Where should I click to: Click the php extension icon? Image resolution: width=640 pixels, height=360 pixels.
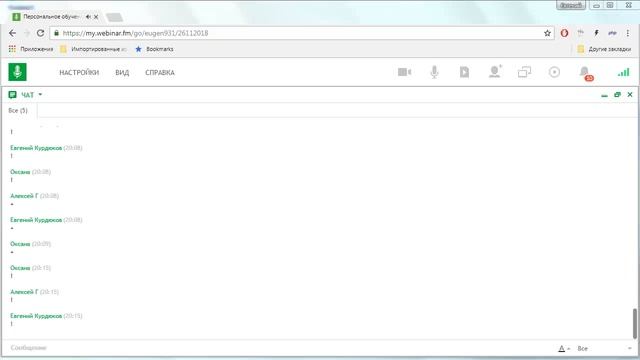click(x=612, y=33)
